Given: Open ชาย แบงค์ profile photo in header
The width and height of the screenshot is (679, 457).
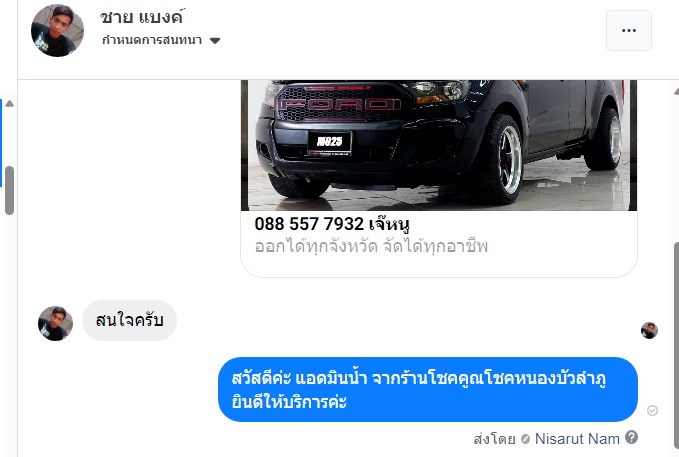Looking at the screenshot, I should coord(58,31).
